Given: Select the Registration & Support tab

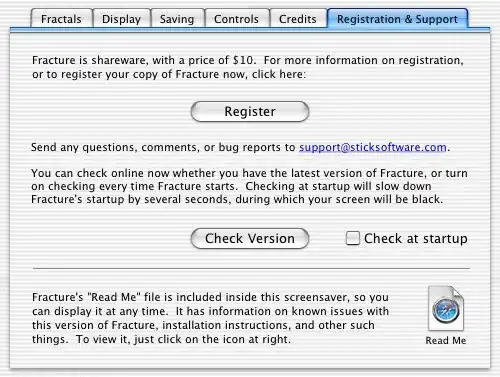Looking at the screenshot, I should pos(397,19).
